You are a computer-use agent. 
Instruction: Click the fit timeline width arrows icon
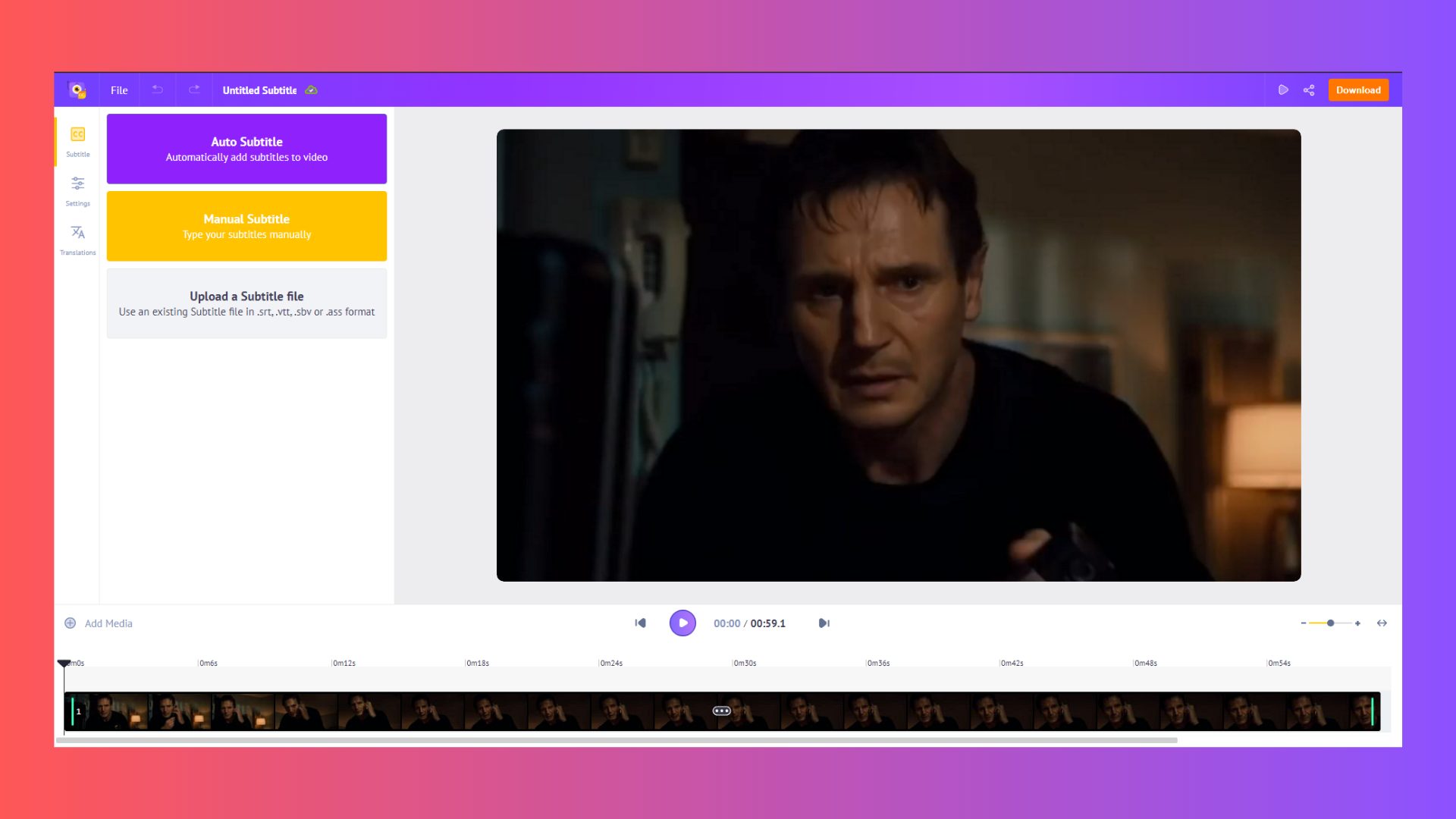(x=1382, y=623)
